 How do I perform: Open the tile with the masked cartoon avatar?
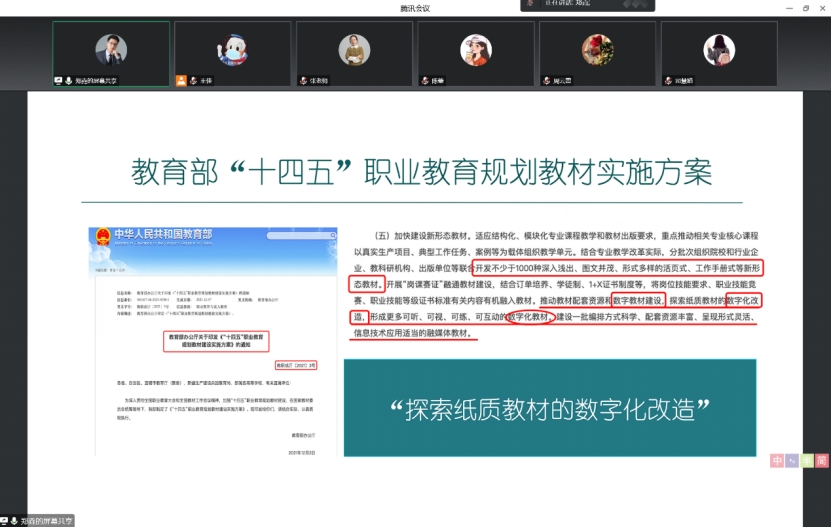233,54
